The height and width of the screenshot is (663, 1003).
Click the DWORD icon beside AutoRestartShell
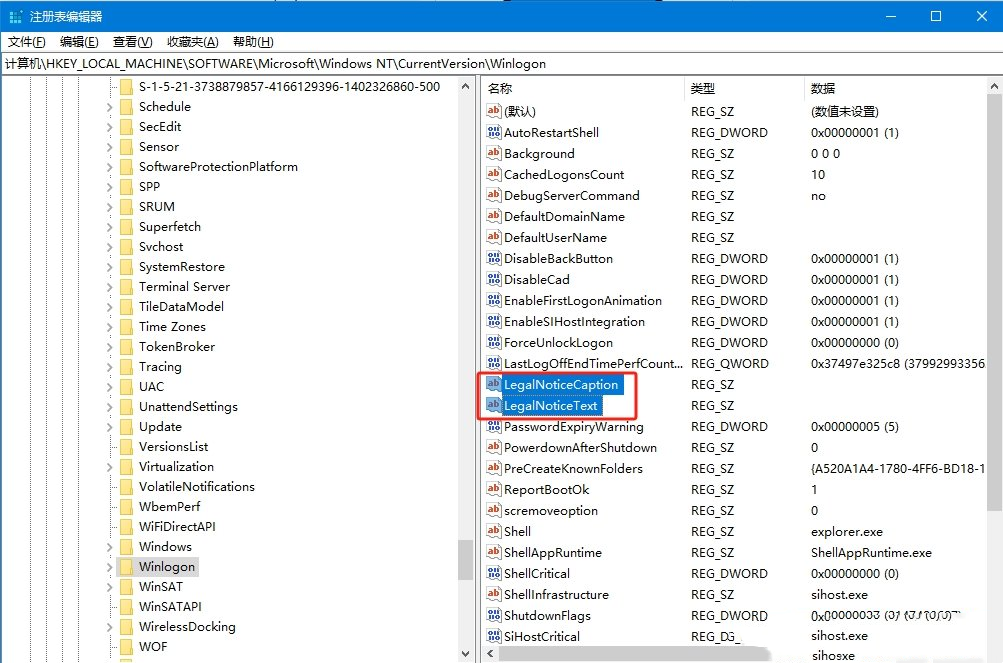point(493,133)
